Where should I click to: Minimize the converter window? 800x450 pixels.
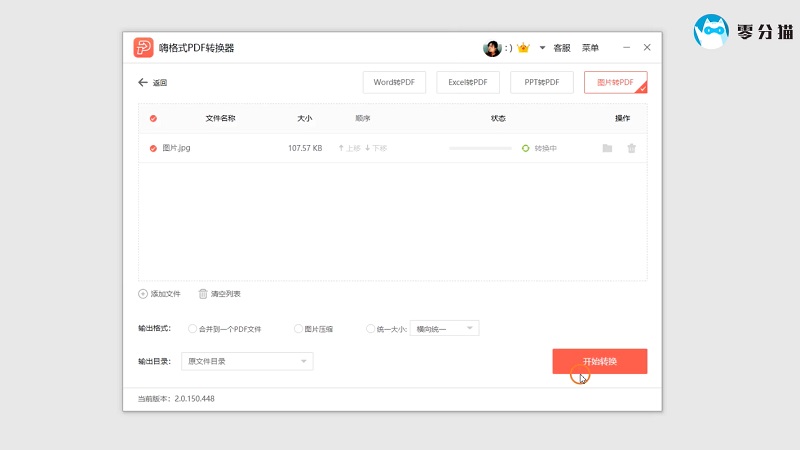(627, 47)
